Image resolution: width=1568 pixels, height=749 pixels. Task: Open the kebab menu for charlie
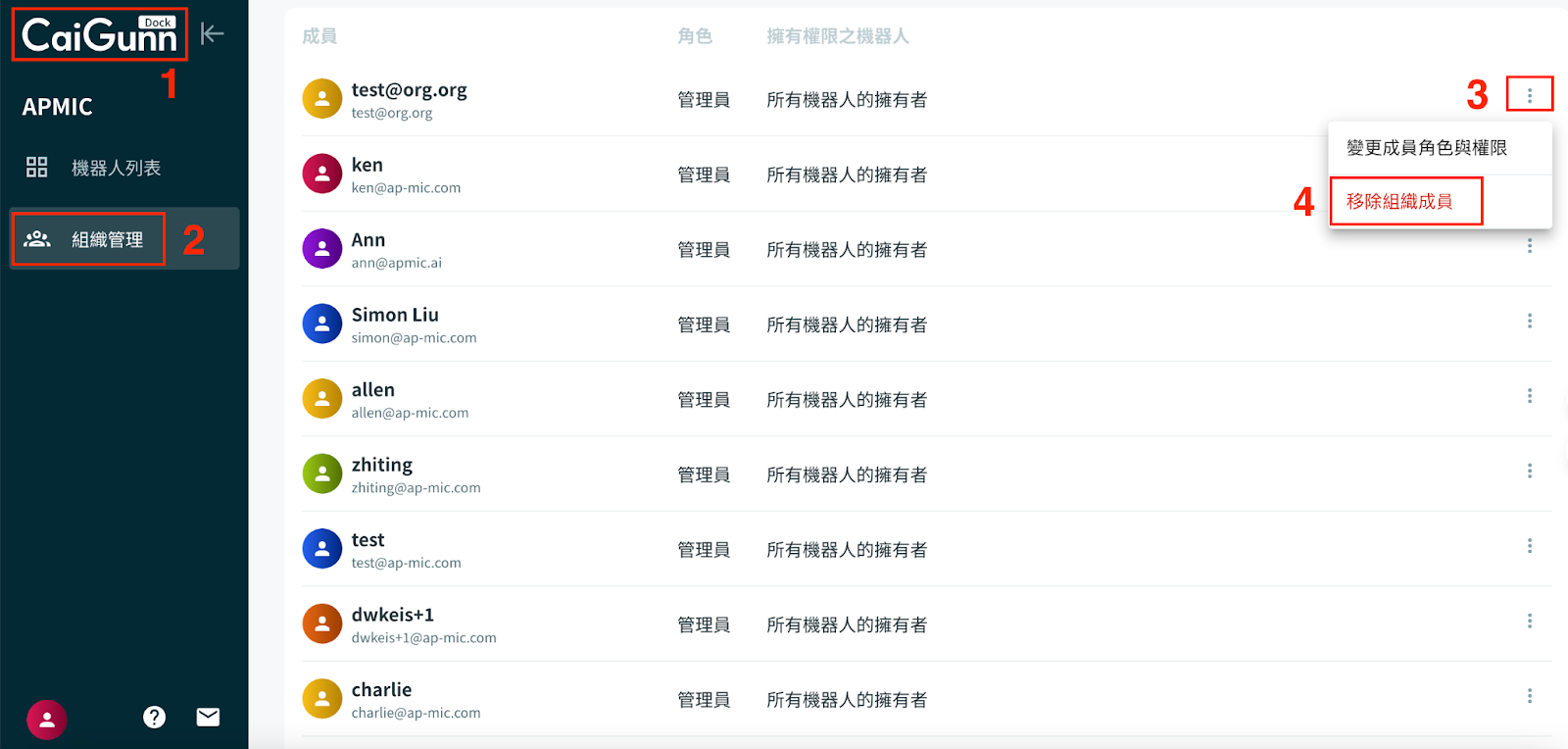coord(1529,696)
